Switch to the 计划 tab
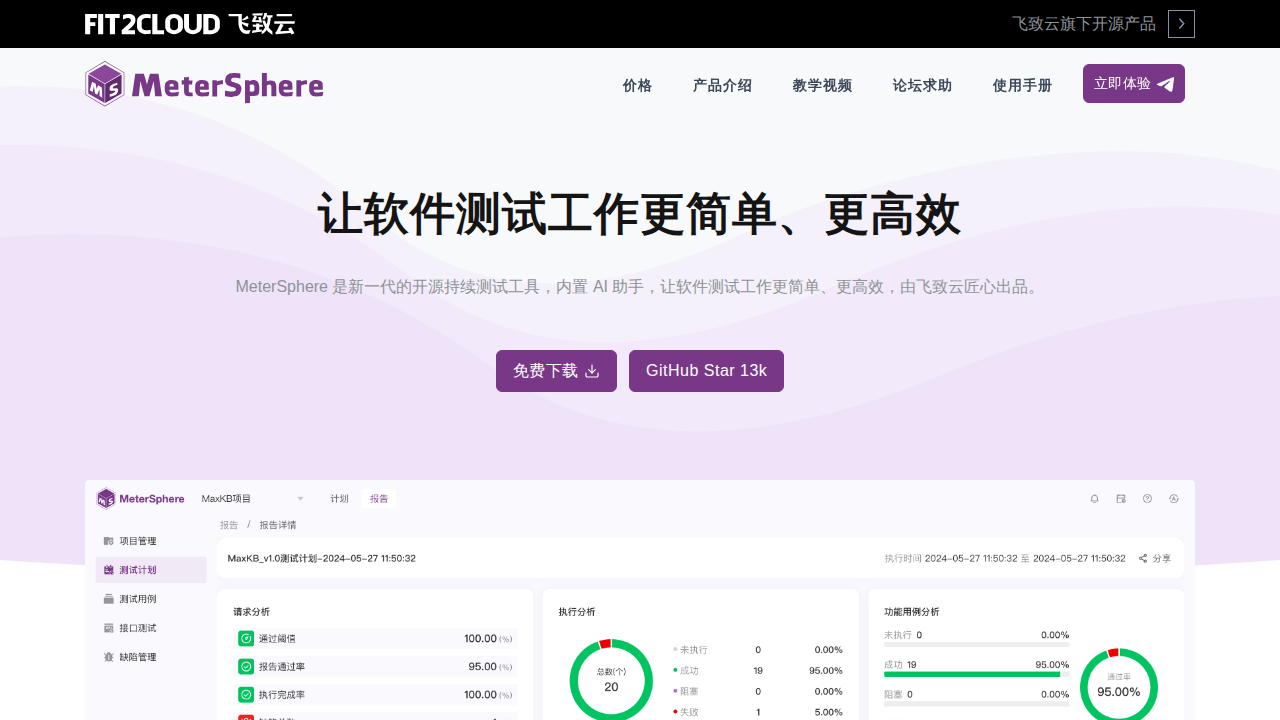The image size is (1280, 720). point(339,498)
